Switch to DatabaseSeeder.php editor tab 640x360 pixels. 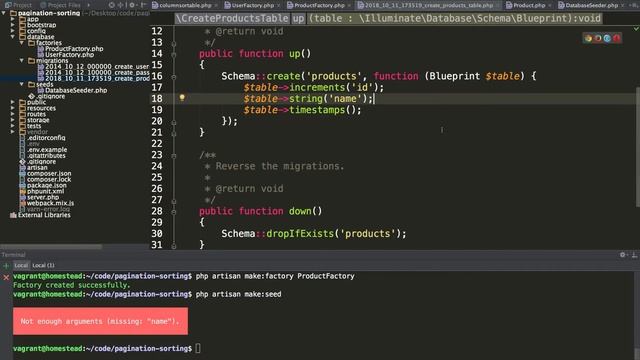click(591, 5)
